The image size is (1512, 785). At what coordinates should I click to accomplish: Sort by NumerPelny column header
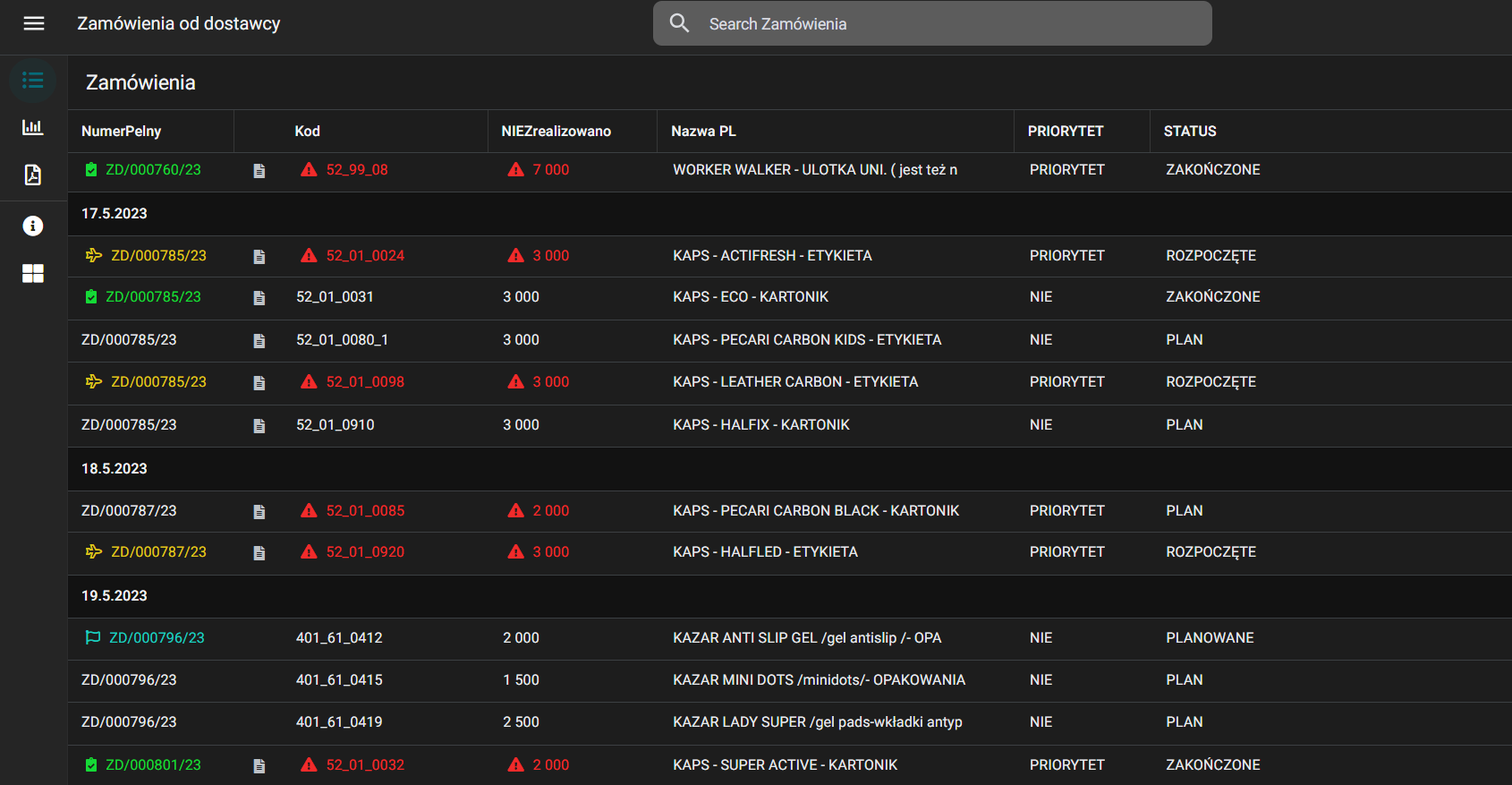(122, 132)
